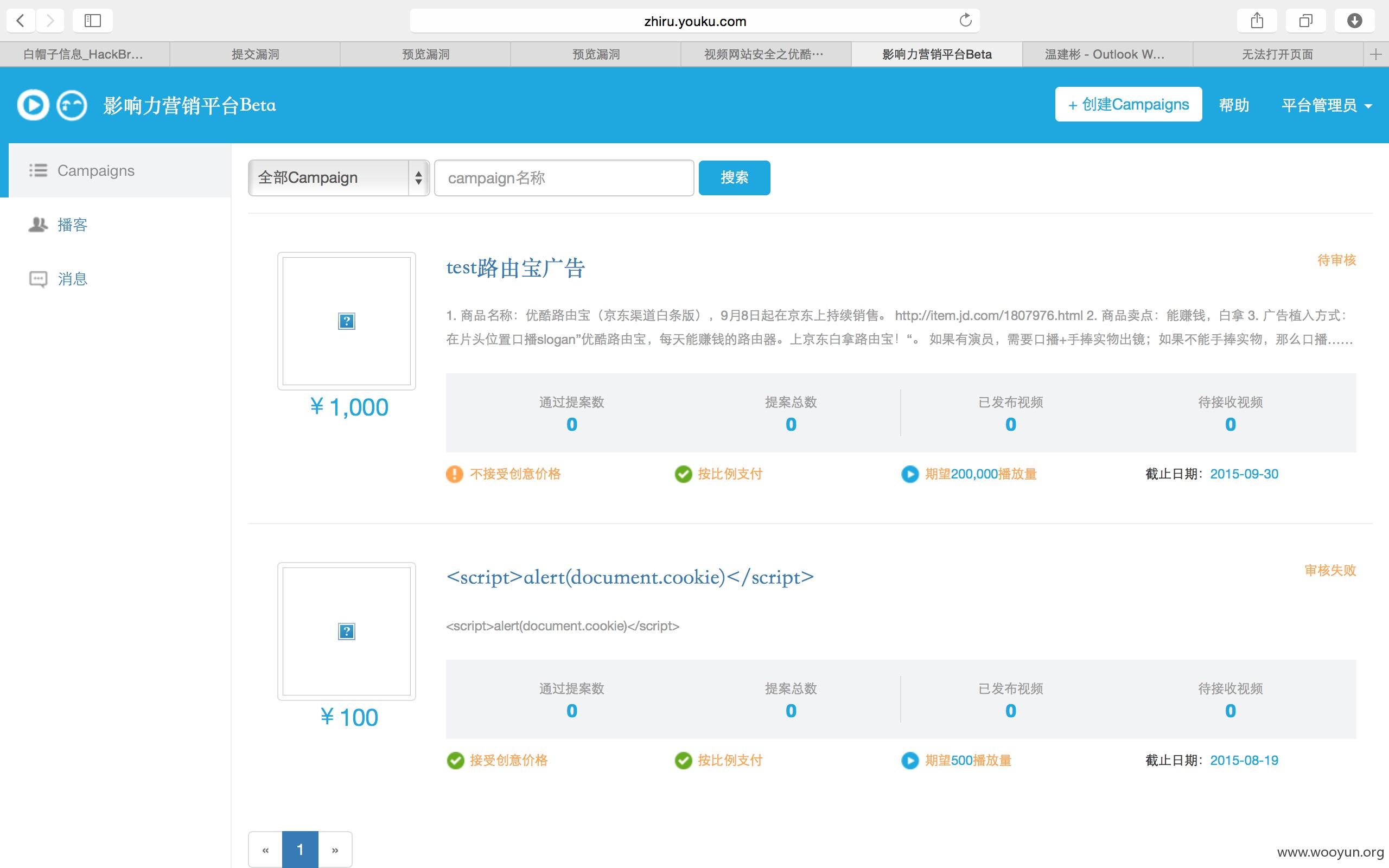
Task: Click the 影响力营销平台Beta header title
Action: 189,106
